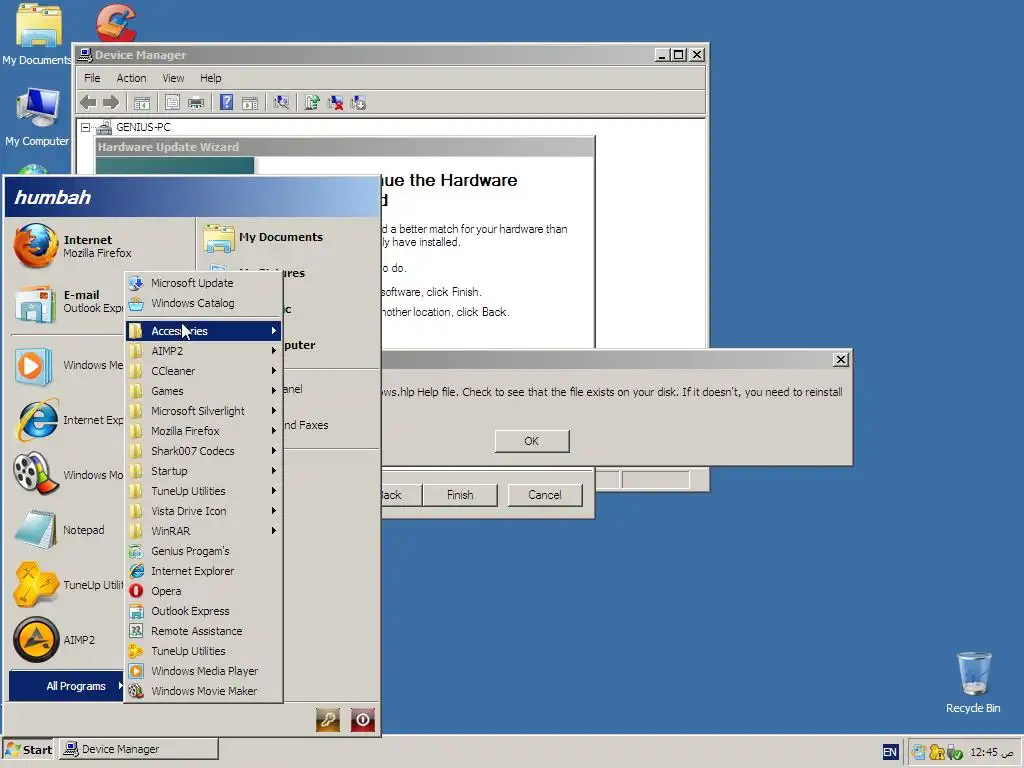Click Finish in Hardware Update Wizard
1024x768 pixels.
[460, 495]
